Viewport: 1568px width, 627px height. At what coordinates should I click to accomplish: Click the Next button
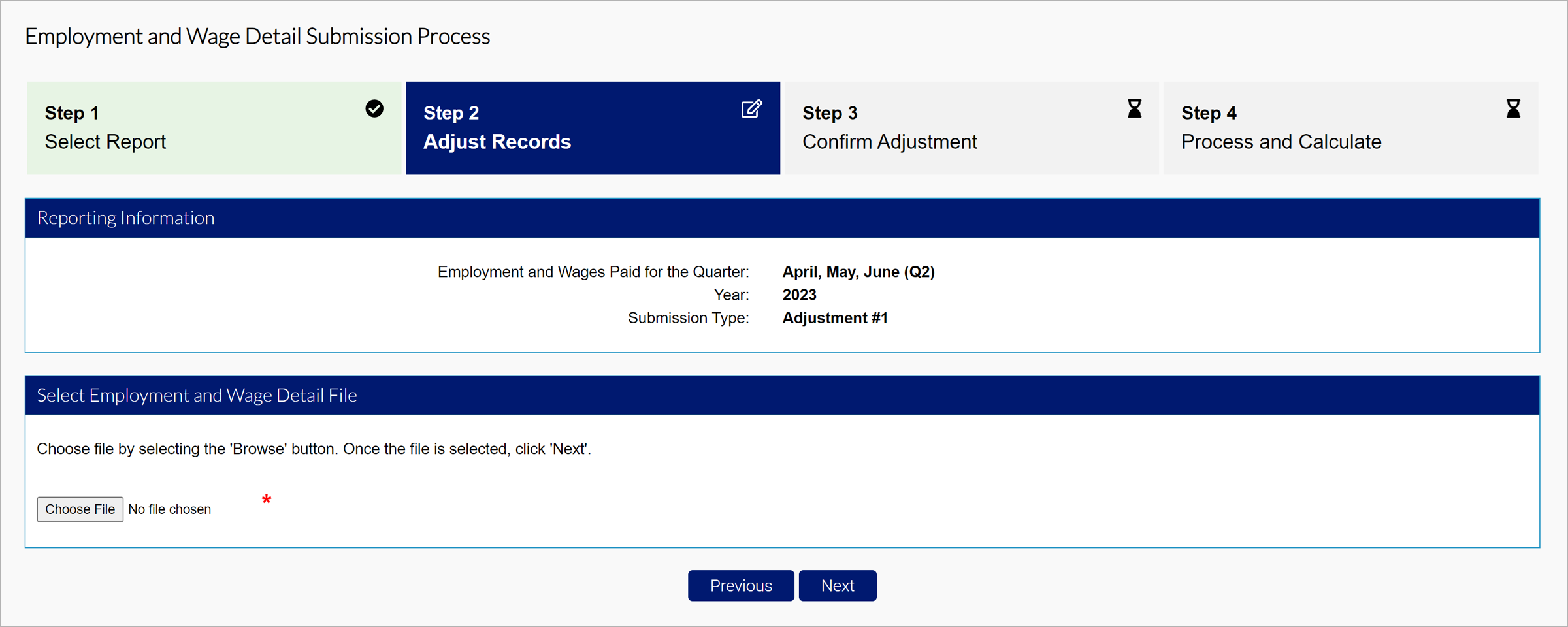[837, 585]
